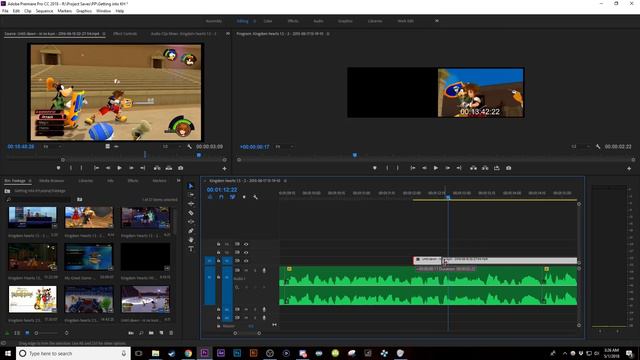Step forward one frame in Program monitor
The height and width of the screenshot is (360, 640).
(448, 168)
